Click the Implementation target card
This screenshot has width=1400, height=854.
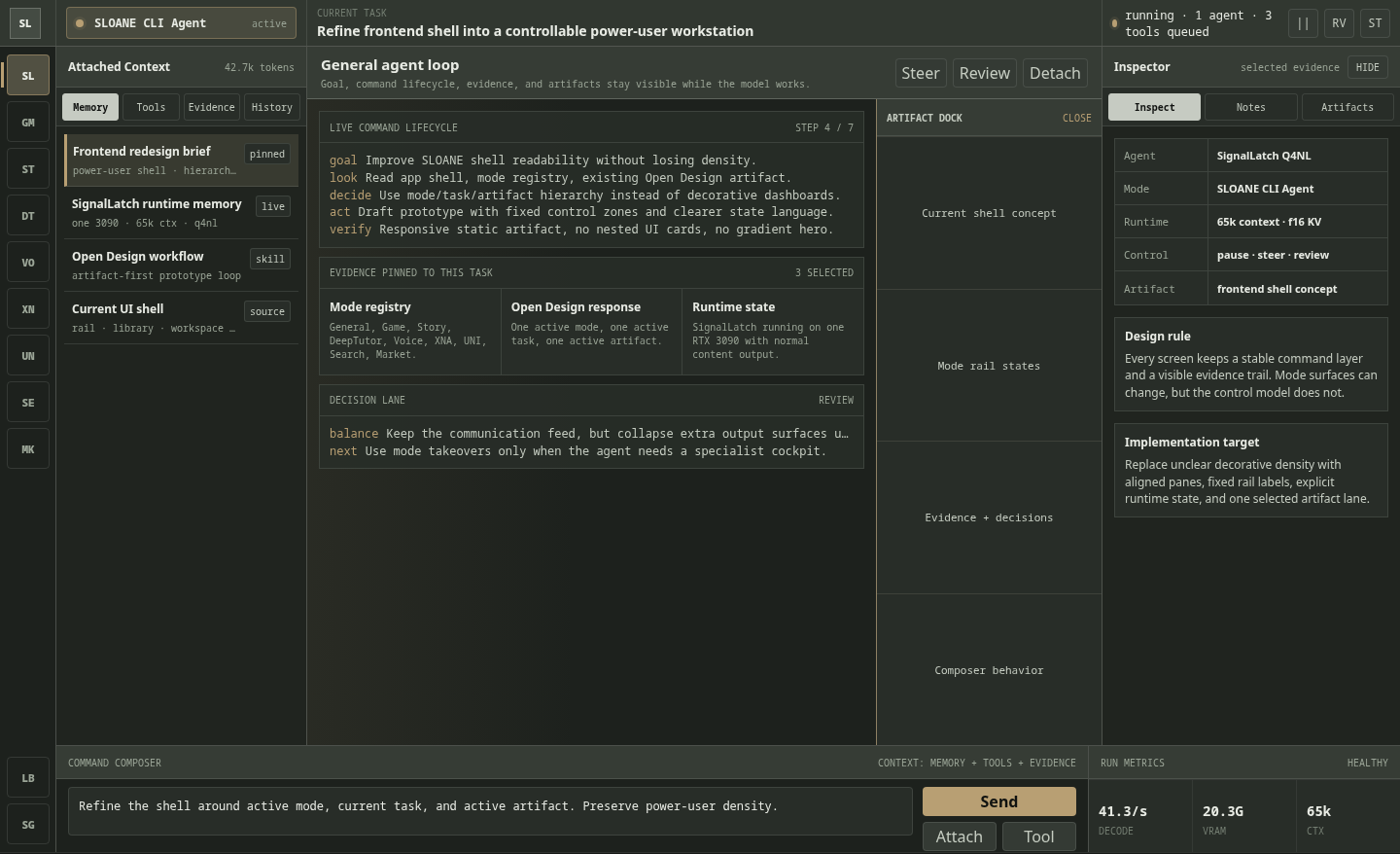(x=1251, y=471)
